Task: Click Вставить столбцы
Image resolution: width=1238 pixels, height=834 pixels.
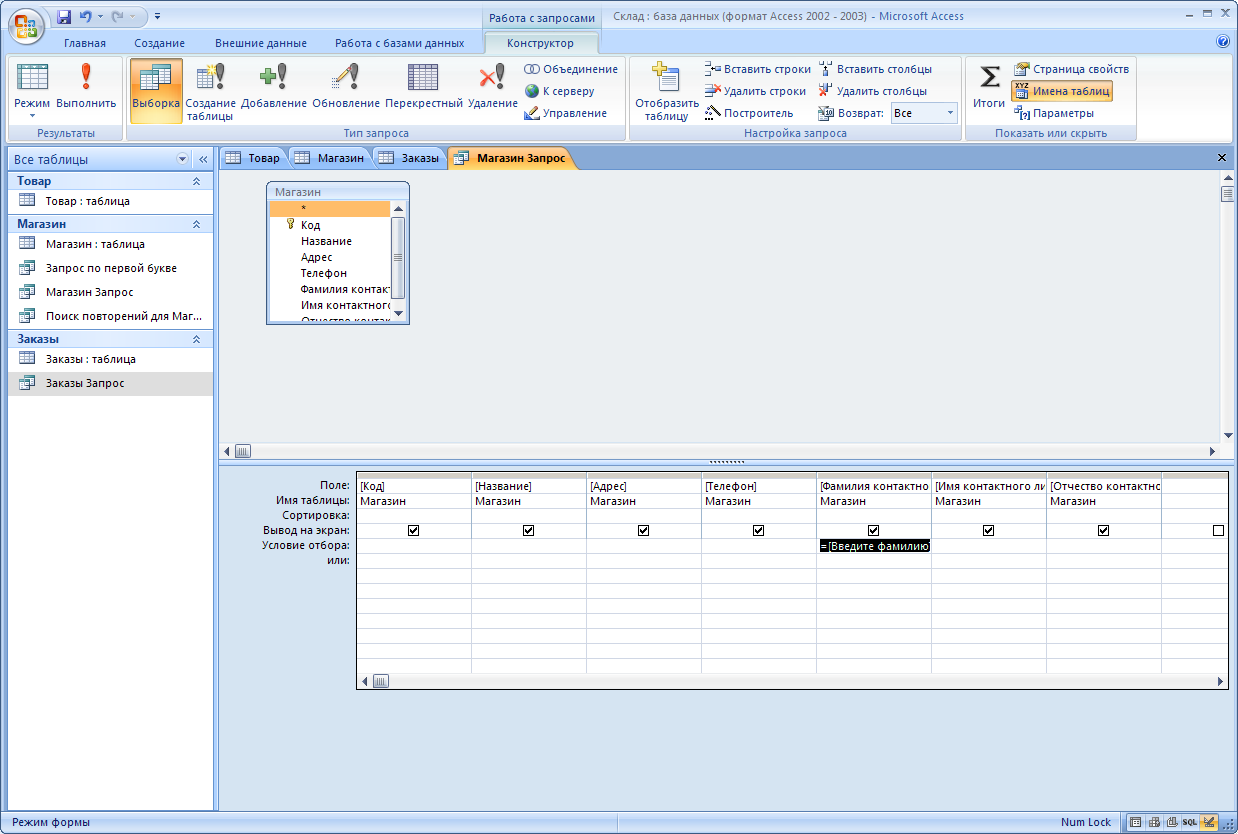Action: coord(875,69)
